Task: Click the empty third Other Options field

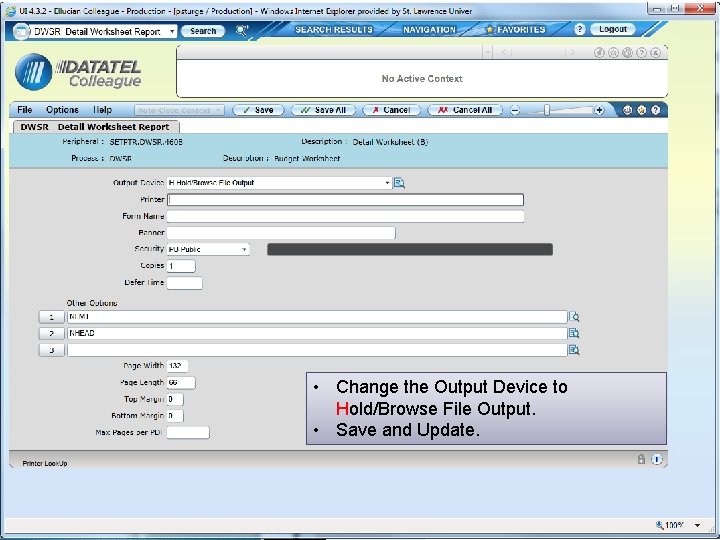Action: (317, 350)
